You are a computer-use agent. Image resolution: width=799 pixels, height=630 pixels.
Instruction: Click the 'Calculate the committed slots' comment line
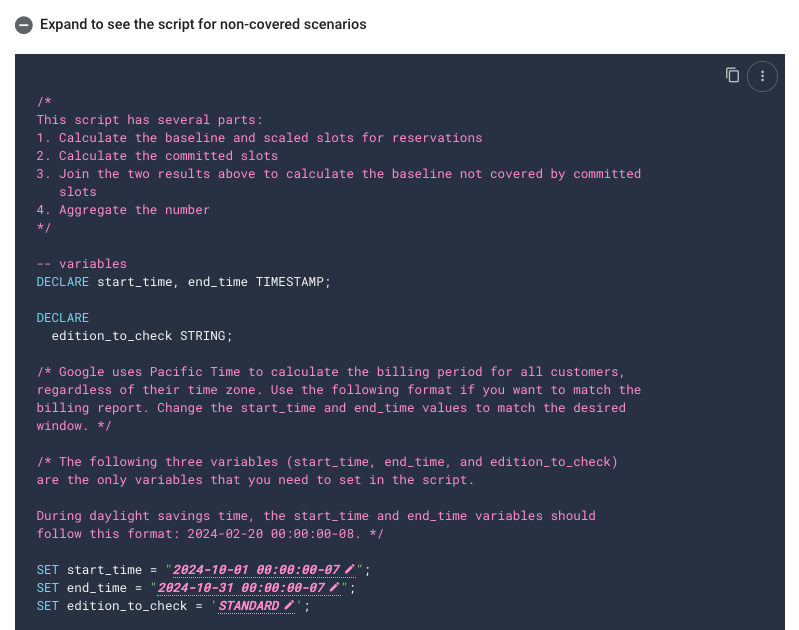tap(157, 156)
